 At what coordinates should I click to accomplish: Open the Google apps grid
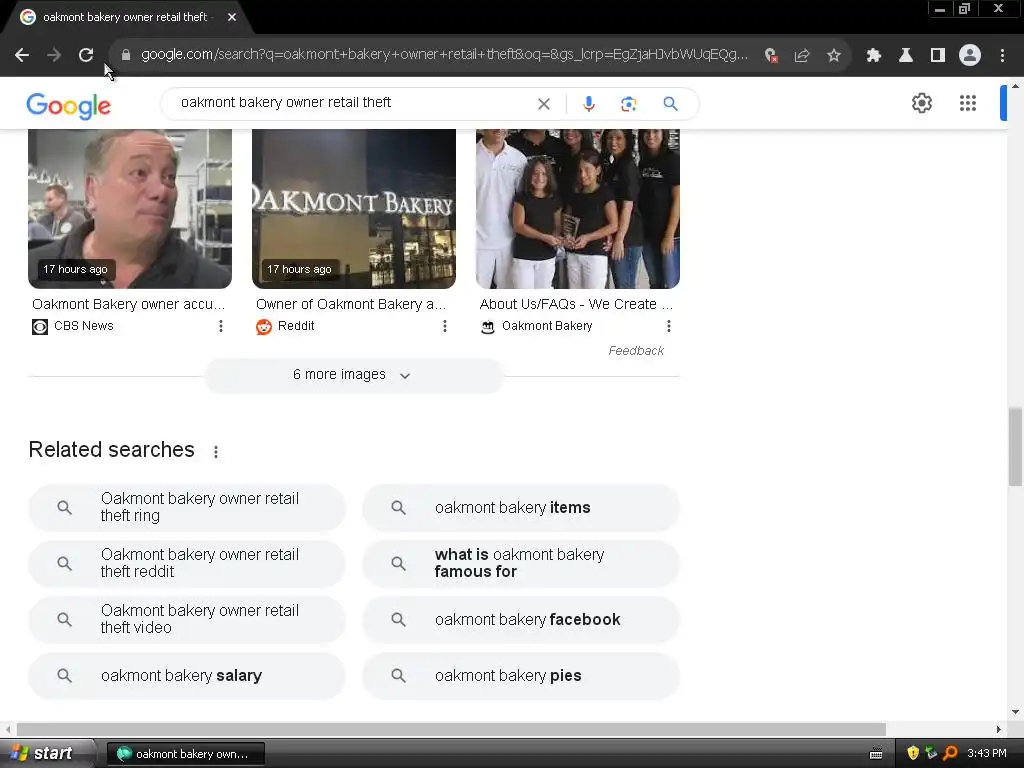968,103
